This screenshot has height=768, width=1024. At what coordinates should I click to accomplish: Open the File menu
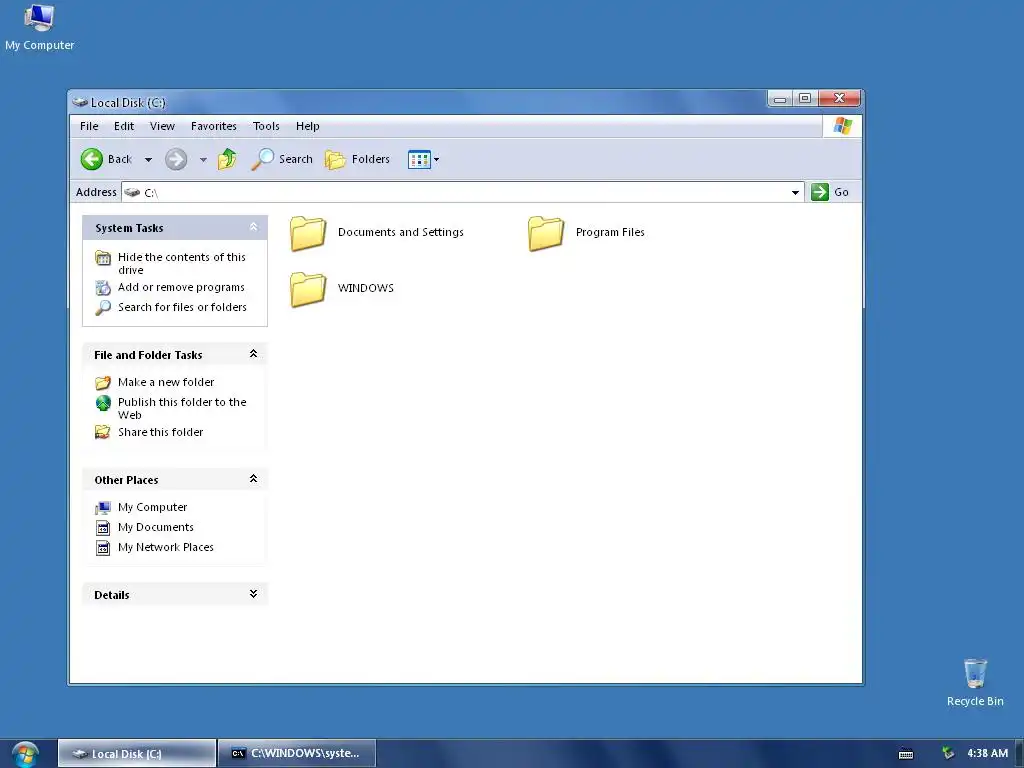89,126
